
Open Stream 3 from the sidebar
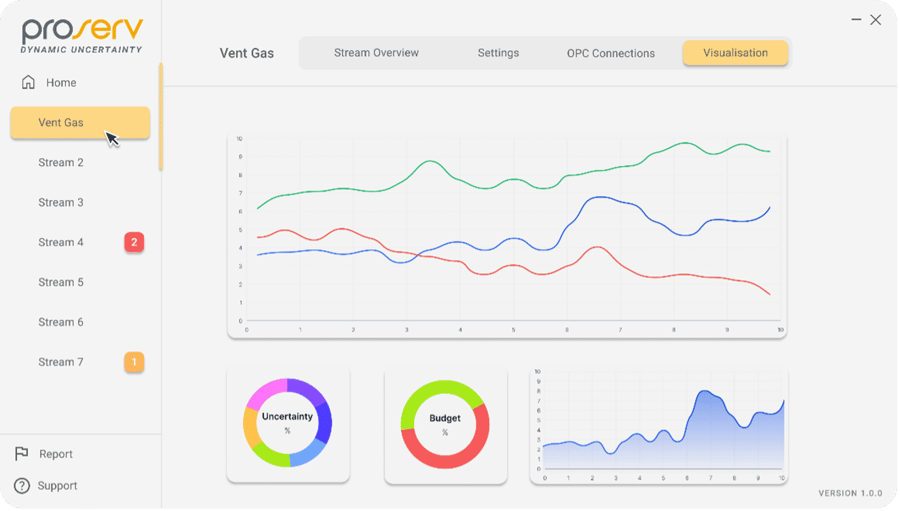(61, 203)
